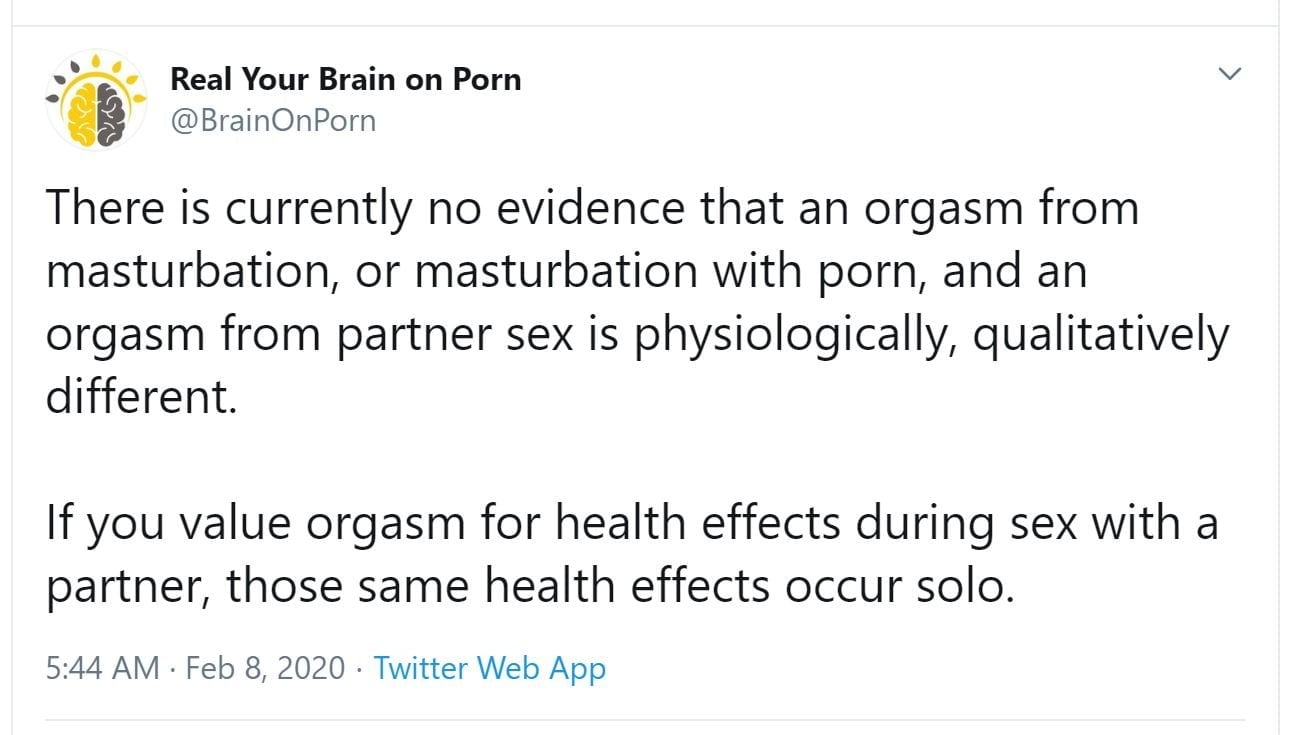Click the line starting "masturbation, or masturbation"
The height and width of the screenshot is (735, 1293).
(x=566, y=272)
